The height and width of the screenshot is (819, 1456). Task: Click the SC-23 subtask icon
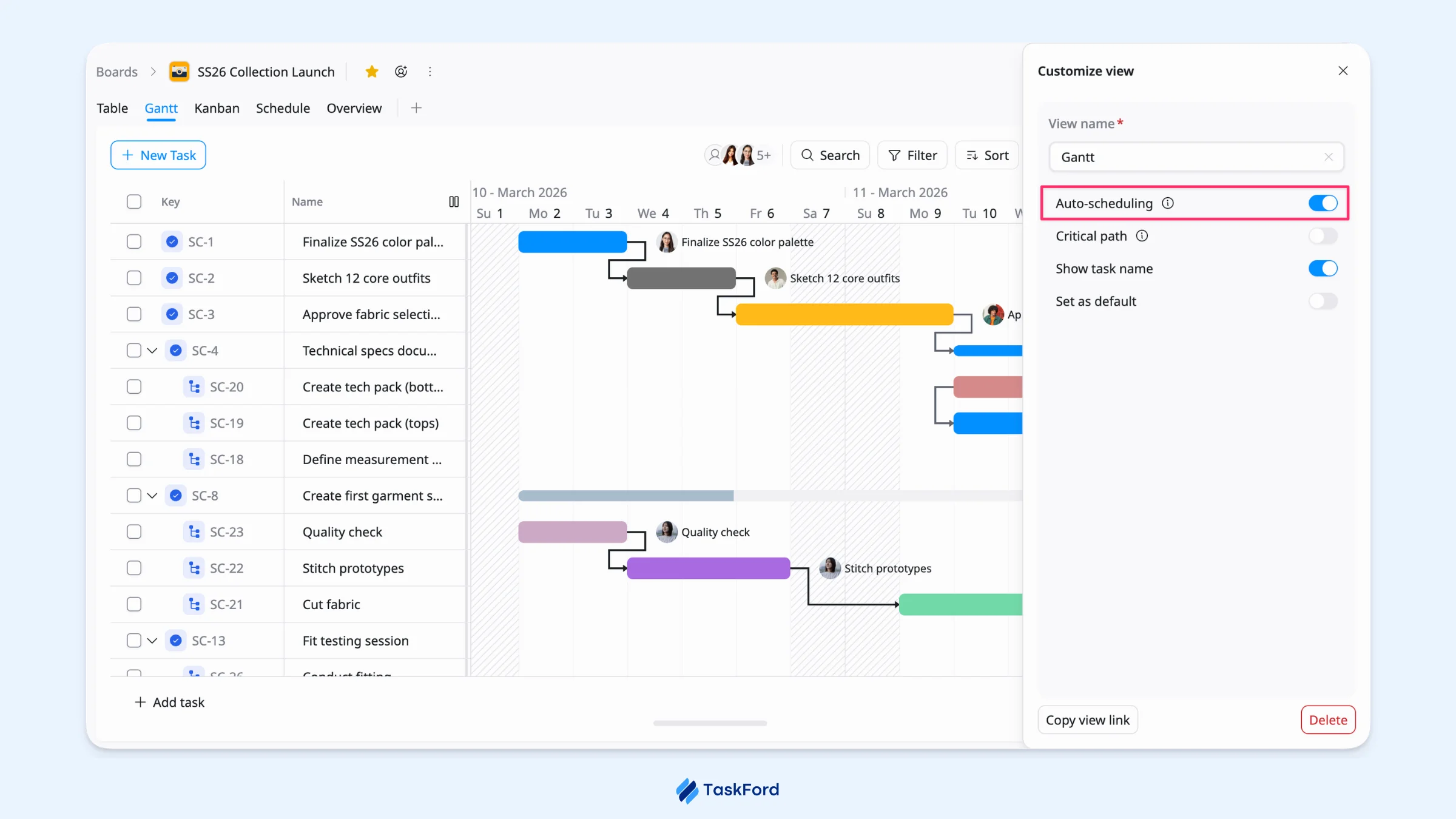coord(194,532)
